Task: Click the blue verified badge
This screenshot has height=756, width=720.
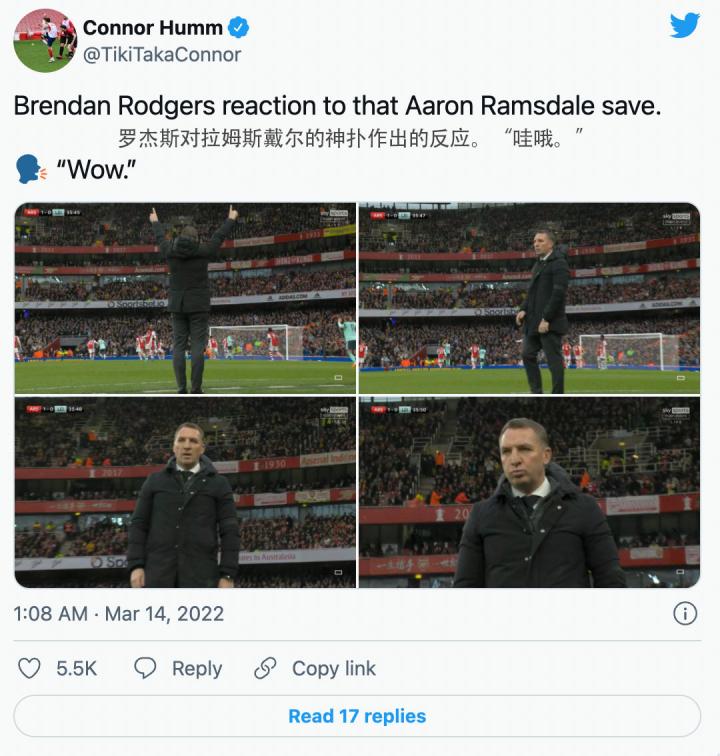Action: [240, 27]
